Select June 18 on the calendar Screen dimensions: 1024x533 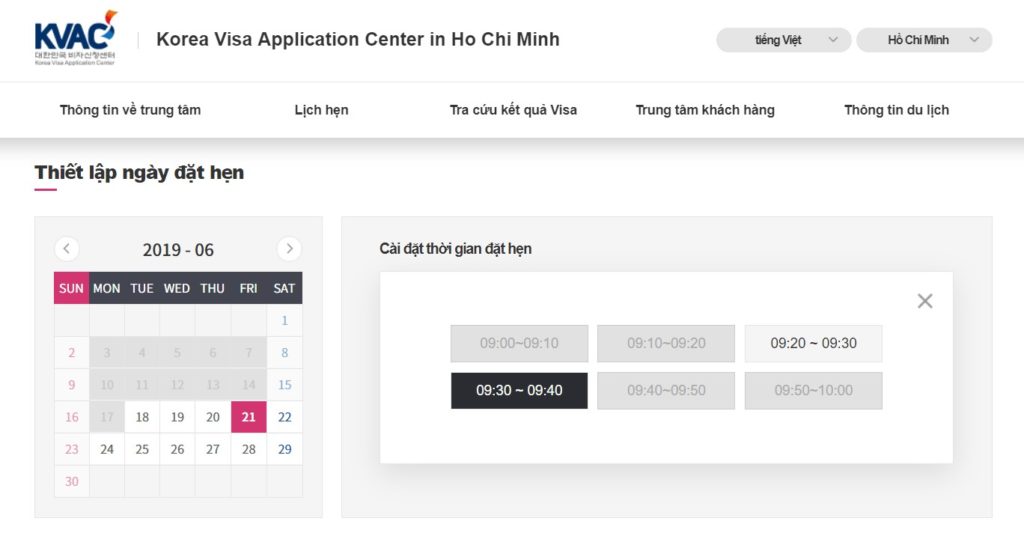(142, 417)
